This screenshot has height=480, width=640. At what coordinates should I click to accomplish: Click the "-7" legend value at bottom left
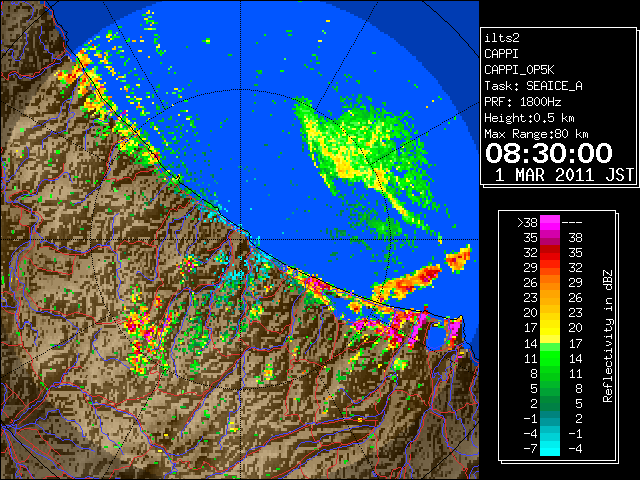click(x=530, y=449)
